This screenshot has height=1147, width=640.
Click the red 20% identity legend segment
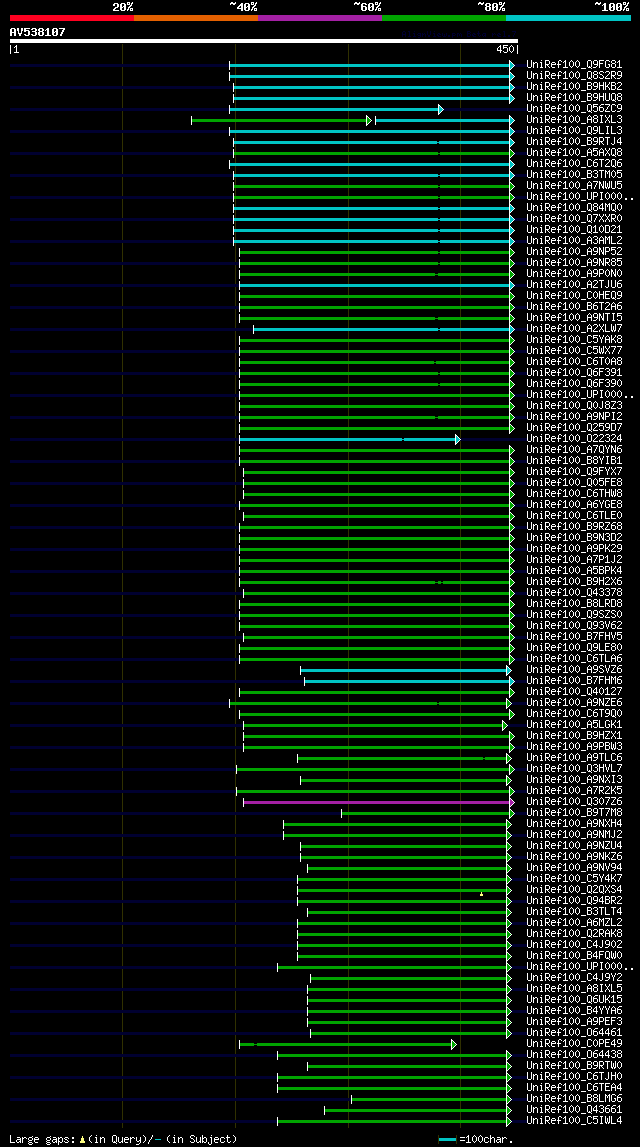pyautogui.click(x=72, y=18)
